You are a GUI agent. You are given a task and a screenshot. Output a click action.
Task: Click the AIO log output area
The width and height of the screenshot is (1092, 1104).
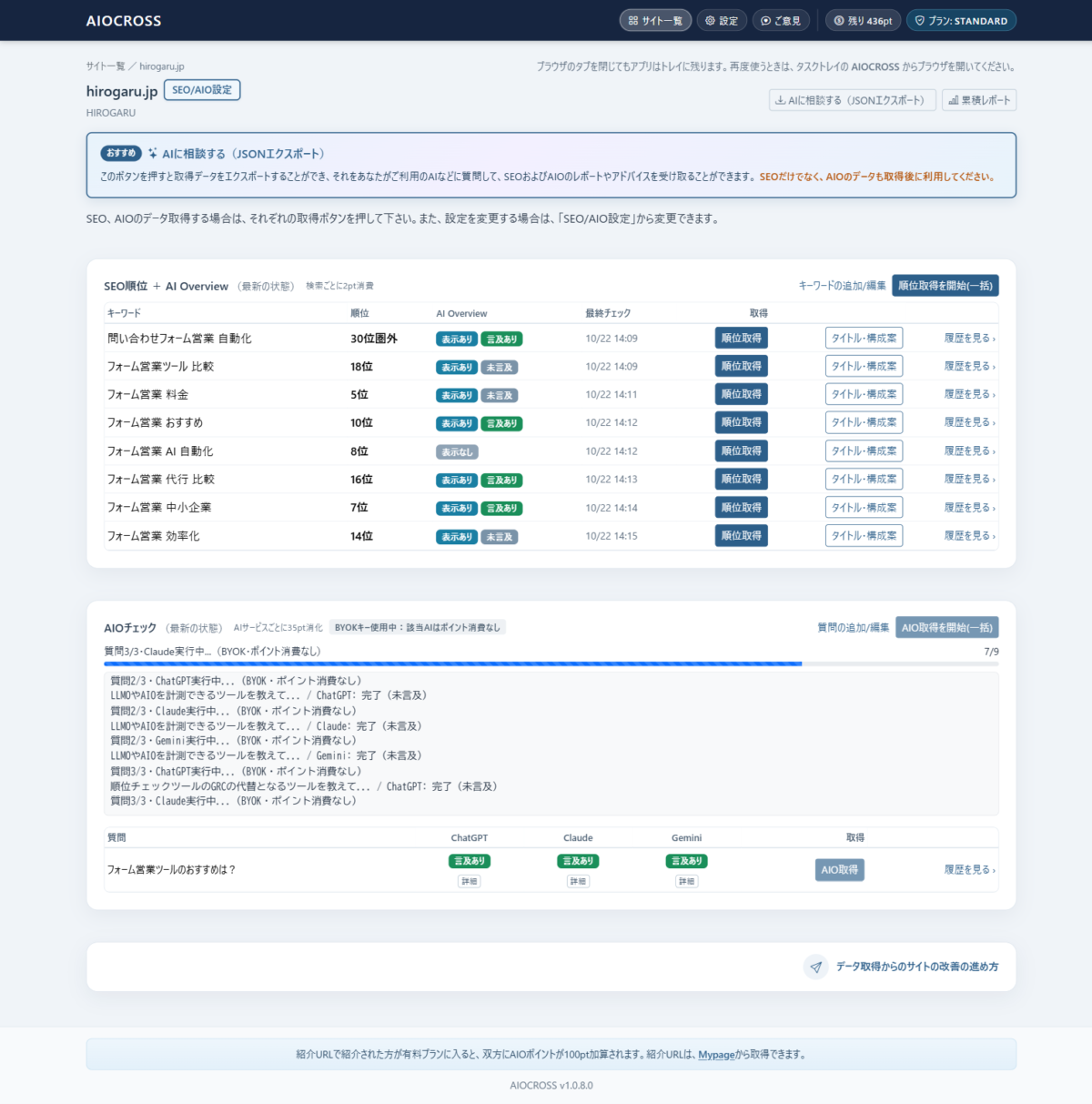(551, 743)
